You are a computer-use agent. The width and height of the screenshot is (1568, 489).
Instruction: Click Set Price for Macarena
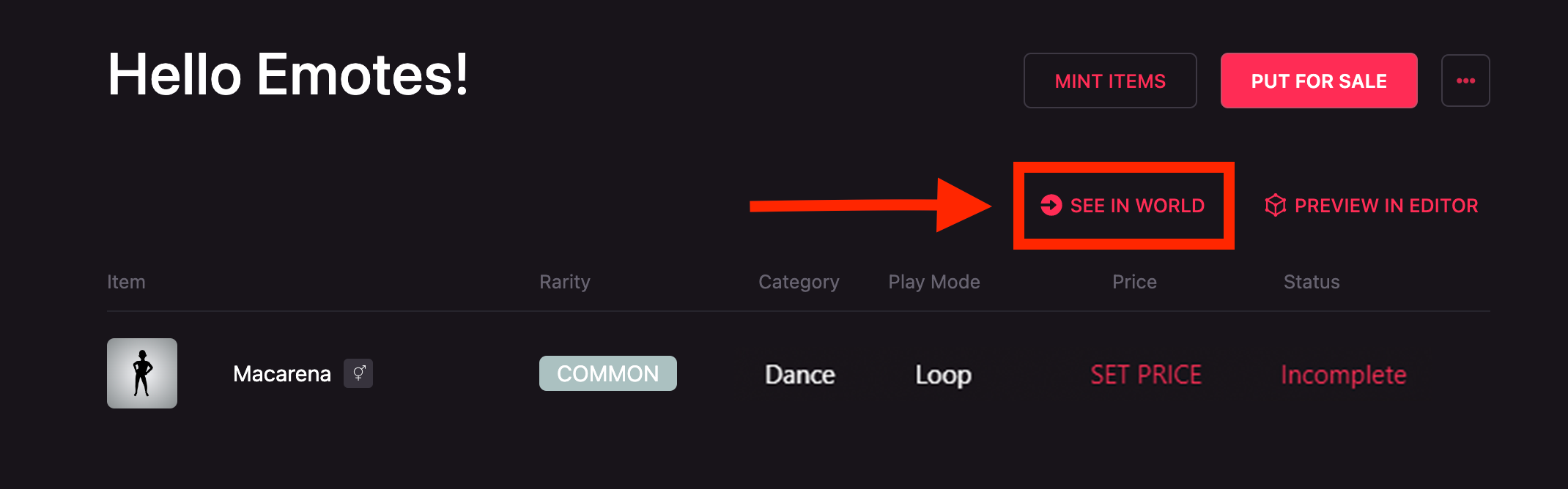pyautogui.click(x=1146, y=375)
